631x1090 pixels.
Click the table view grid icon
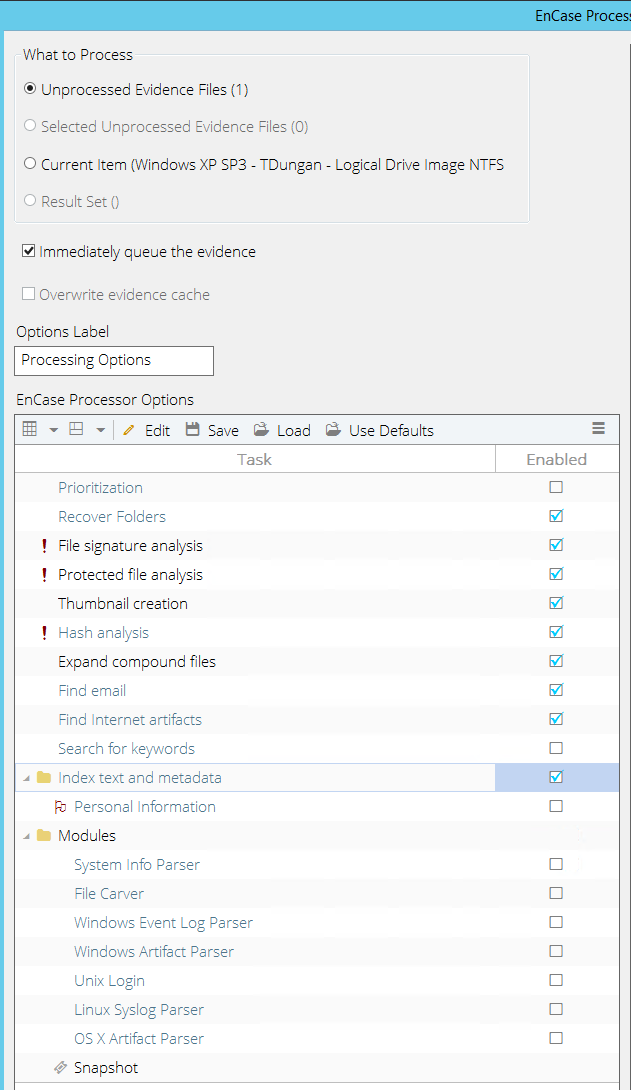pyautogui.click(x=30, y=429)
